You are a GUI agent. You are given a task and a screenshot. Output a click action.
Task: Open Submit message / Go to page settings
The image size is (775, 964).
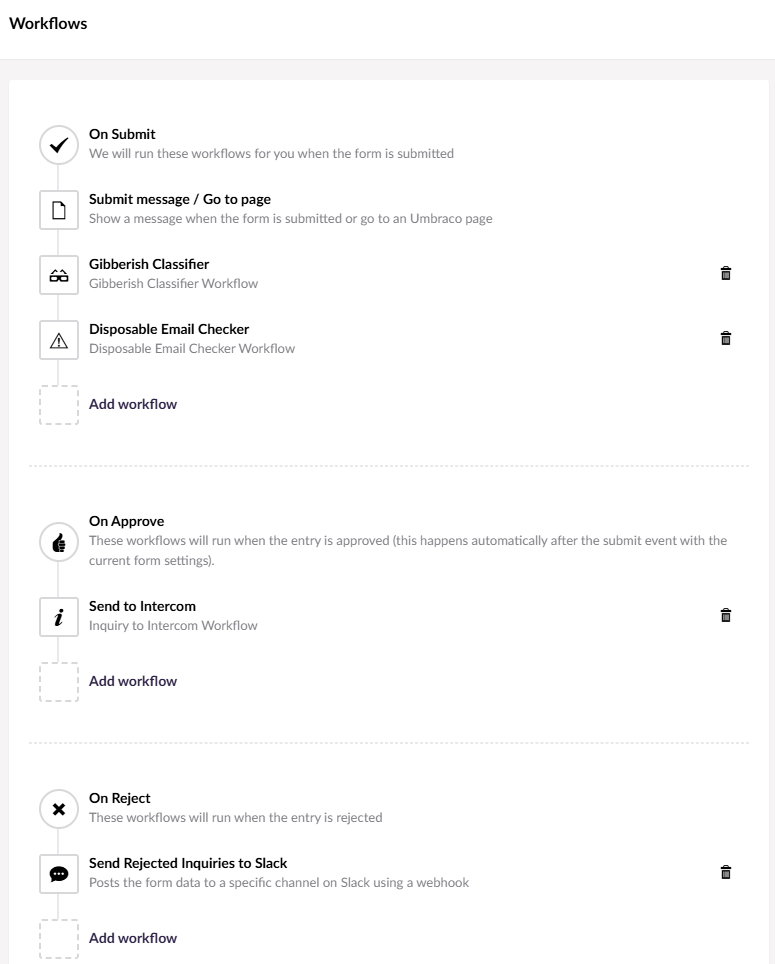pos(180,199)
